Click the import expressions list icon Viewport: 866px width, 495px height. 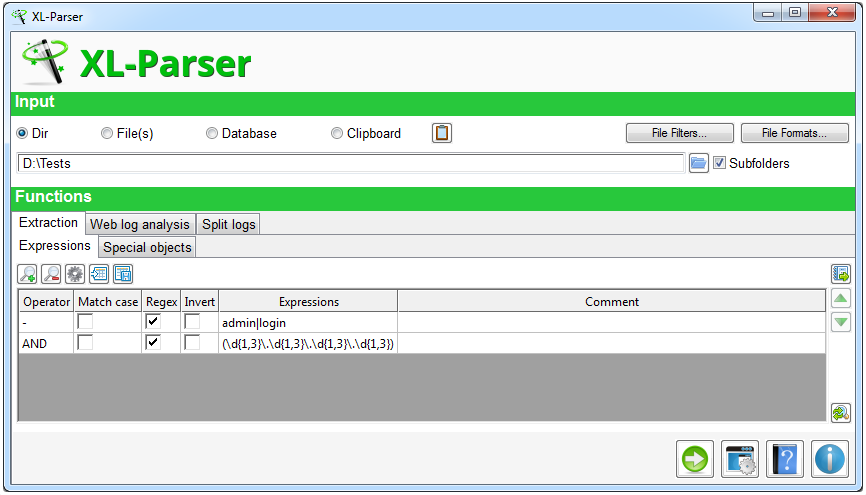coord(99,274)
